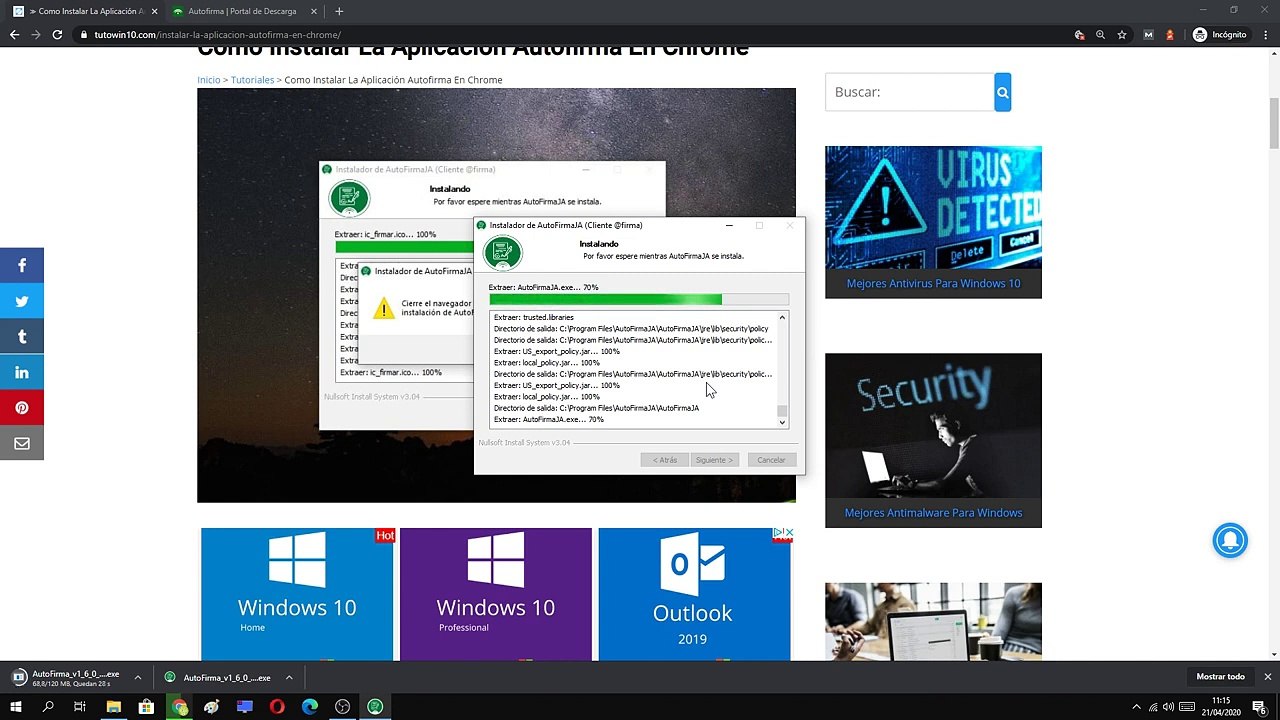Focus the Buscar search field
This screenshot has width=1280, height=720.
(910, 92)
